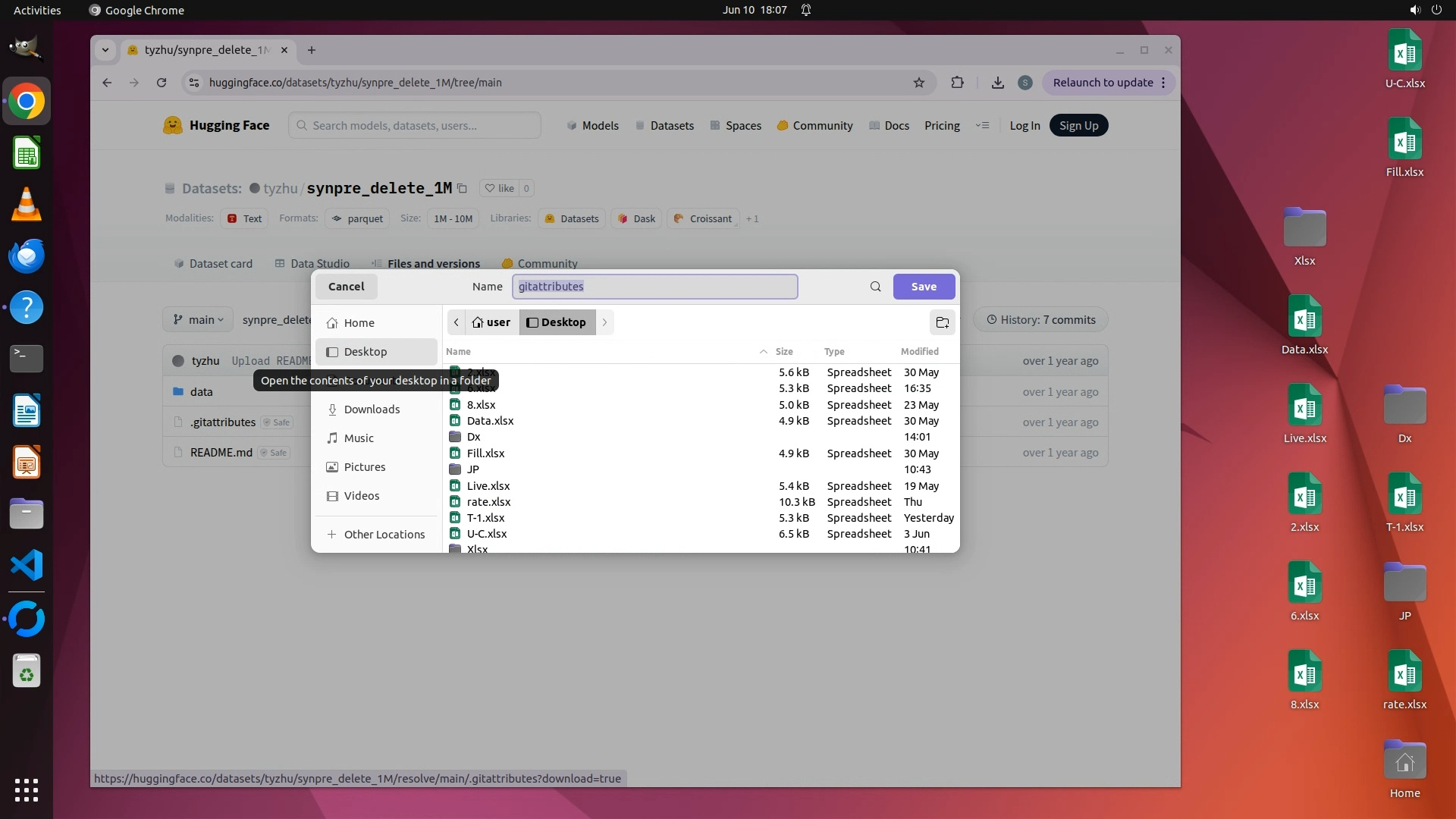Sort files by the Name column header
The image size is (1456, 819).
(x=458, y=351)
